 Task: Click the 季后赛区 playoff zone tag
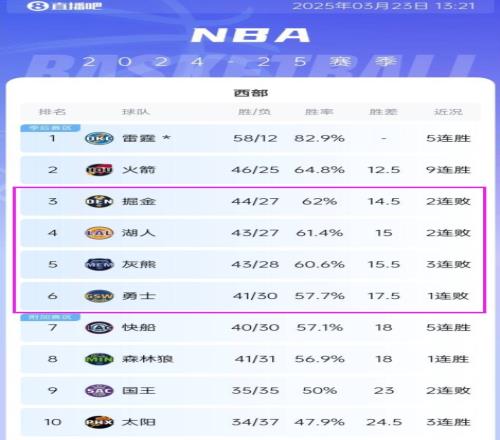(50, 128)
